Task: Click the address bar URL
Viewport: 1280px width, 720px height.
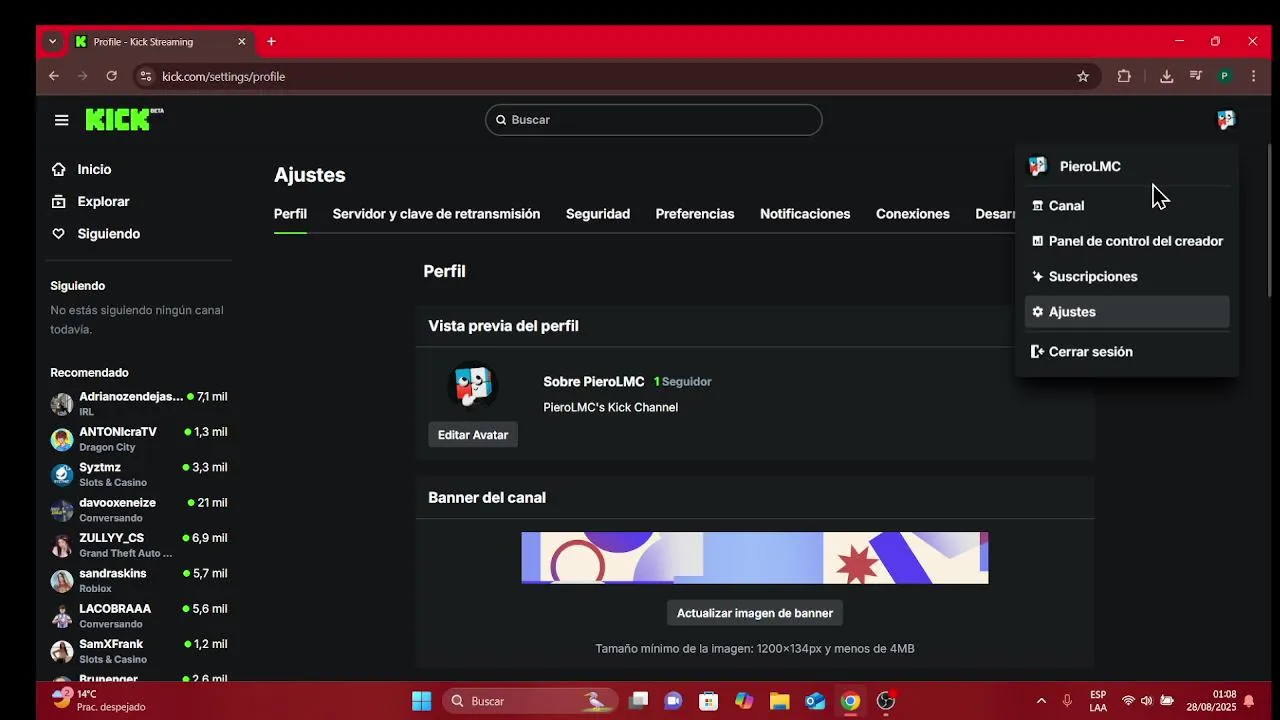Action: pos(224,76)
